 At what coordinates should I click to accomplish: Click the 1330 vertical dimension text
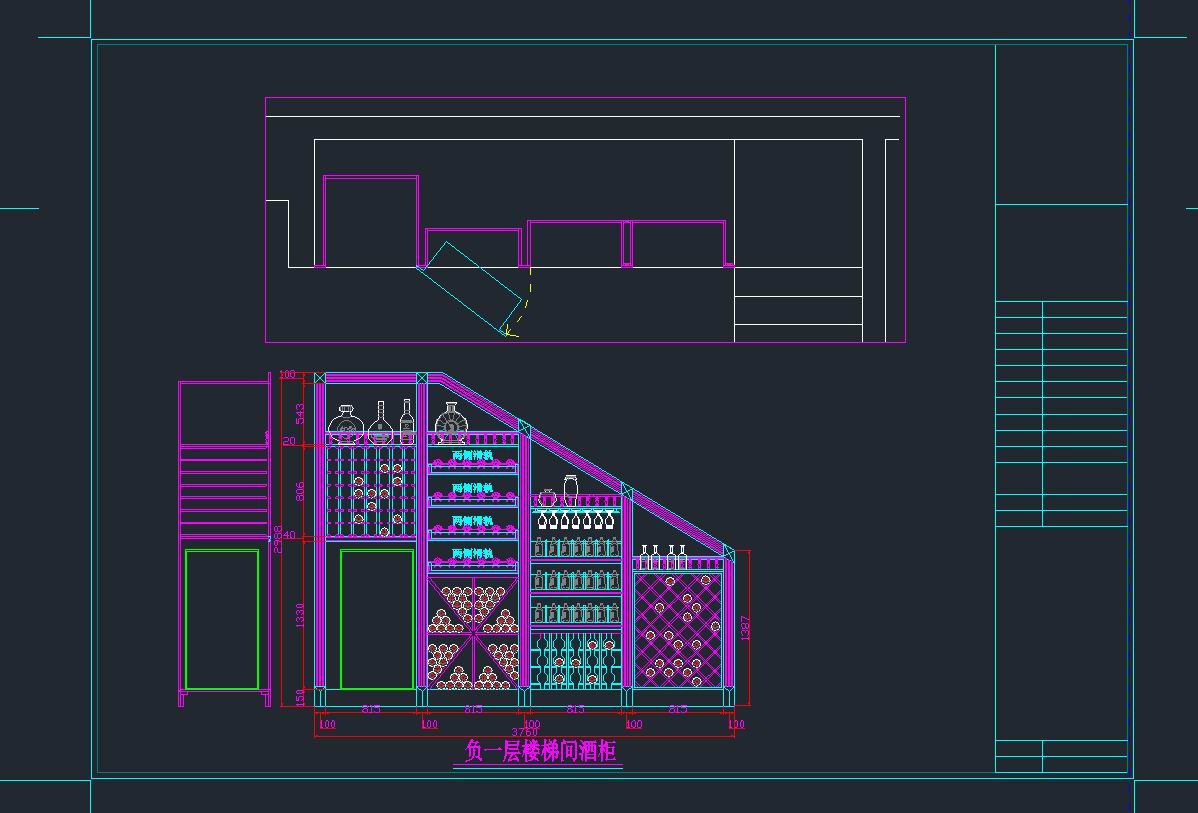click(x=300, y=616)
